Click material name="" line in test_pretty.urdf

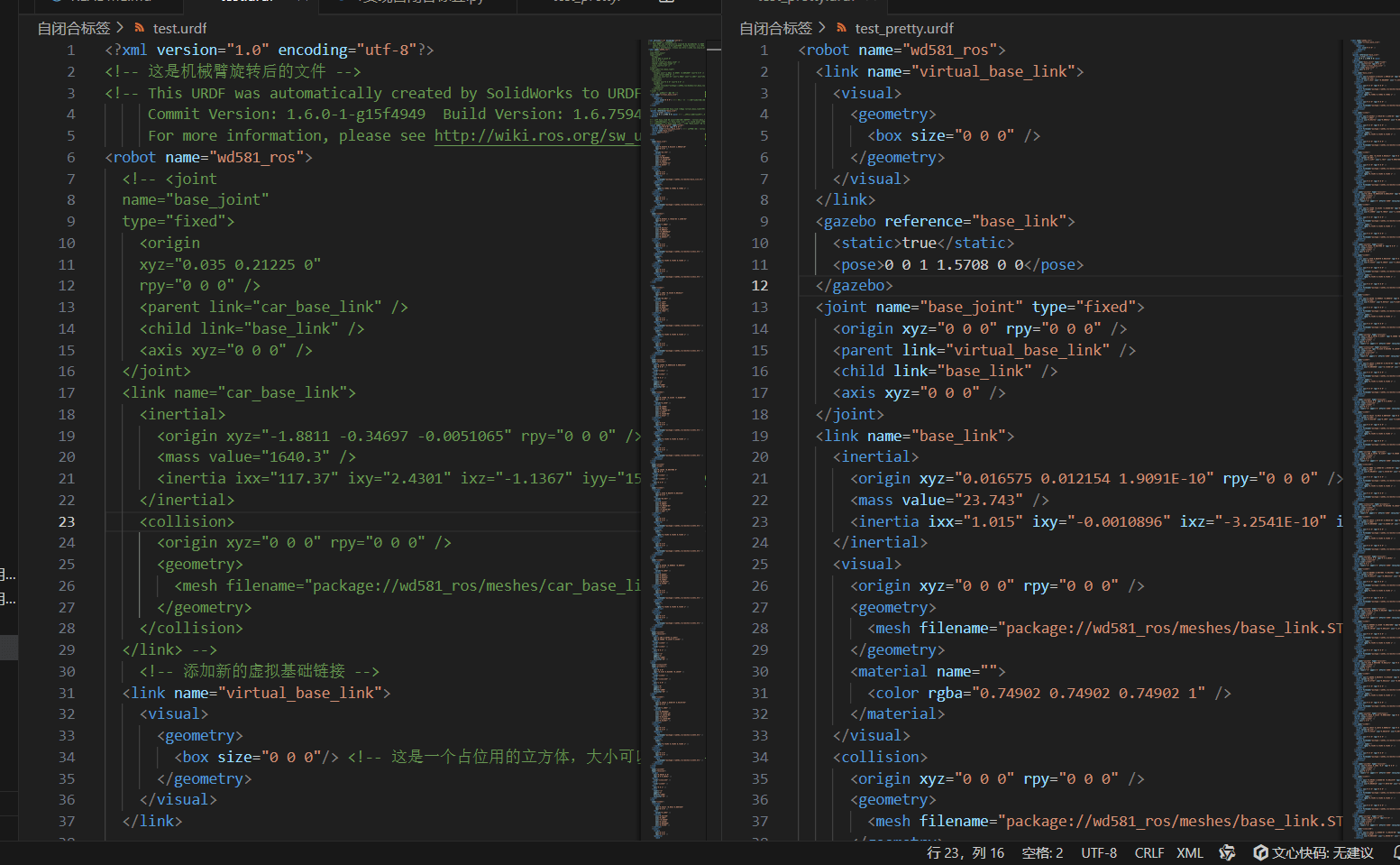[928, 672]
